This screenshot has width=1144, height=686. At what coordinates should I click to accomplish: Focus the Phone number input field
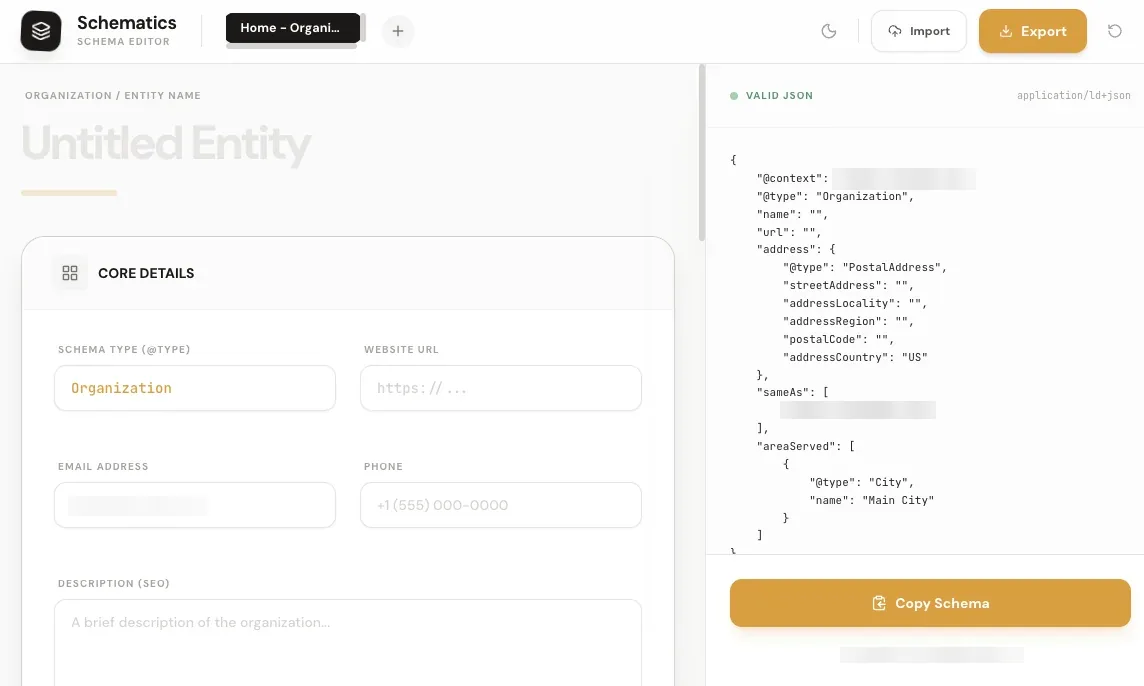coord(500,505)
